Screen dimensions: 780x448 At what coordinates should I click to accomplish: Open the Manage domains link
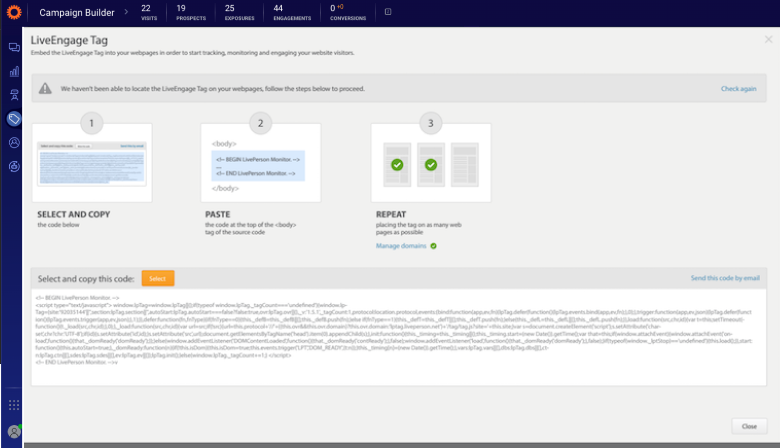pos(401,246)
